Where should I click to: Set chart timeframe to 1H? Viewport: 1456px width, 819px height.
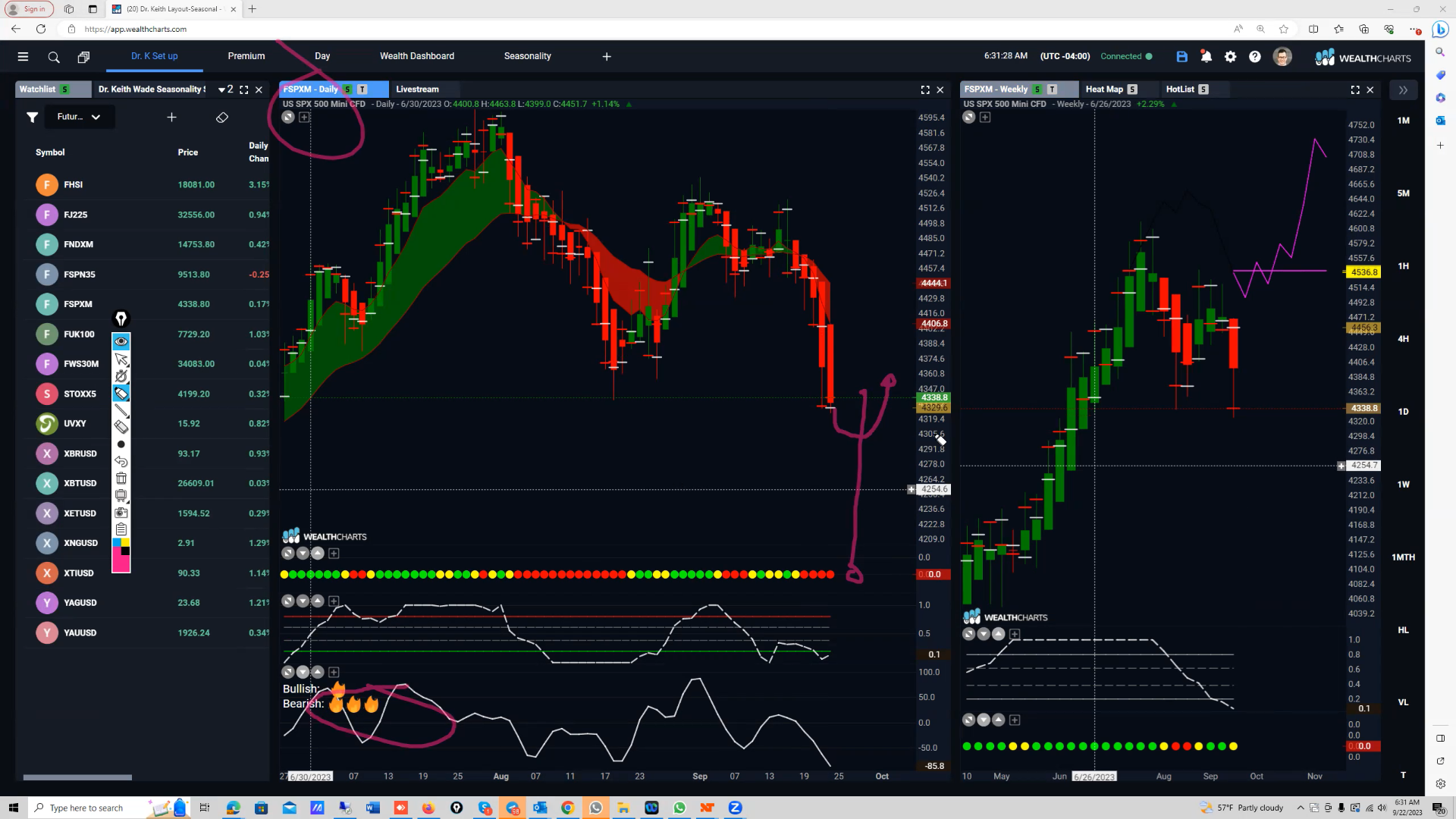[x=1404, y=266]
